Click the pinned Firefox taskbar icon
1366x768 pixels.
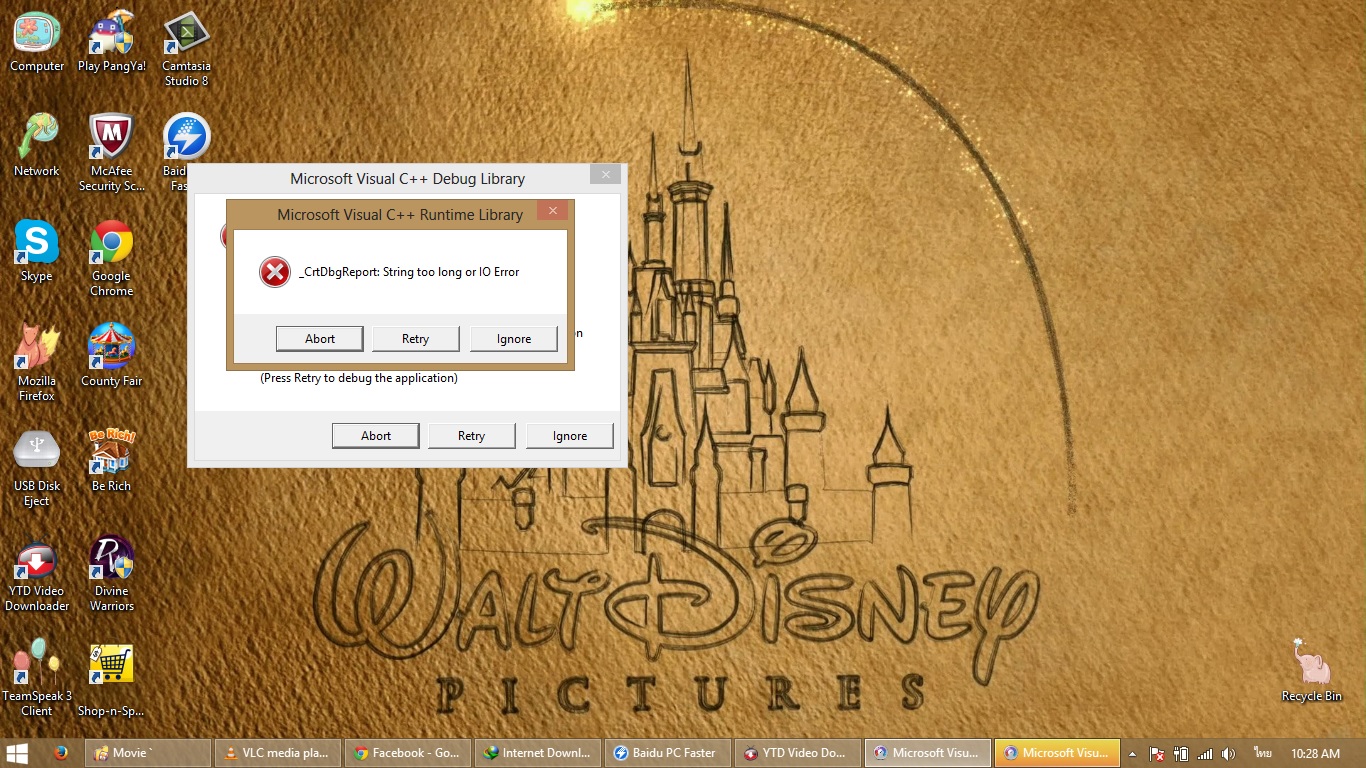tap(61, 753)
